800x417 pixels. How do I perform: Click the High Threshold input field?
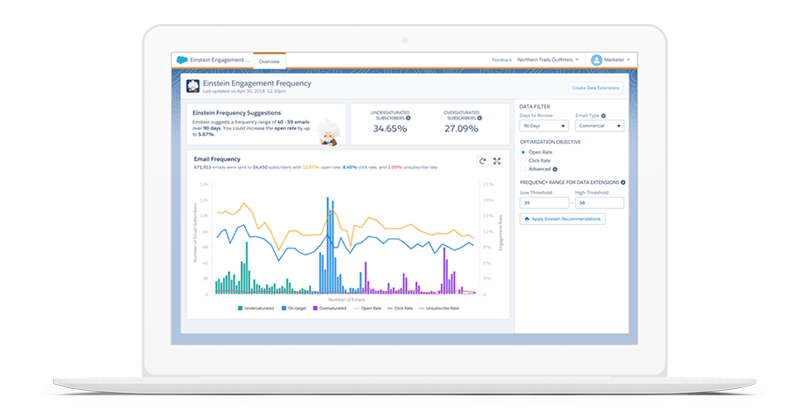coord(599,203)
